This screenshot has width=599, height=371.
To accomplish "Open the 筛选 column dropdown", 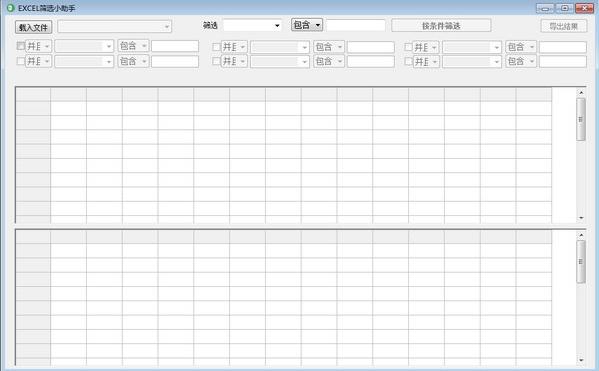I will coord(253,26).
